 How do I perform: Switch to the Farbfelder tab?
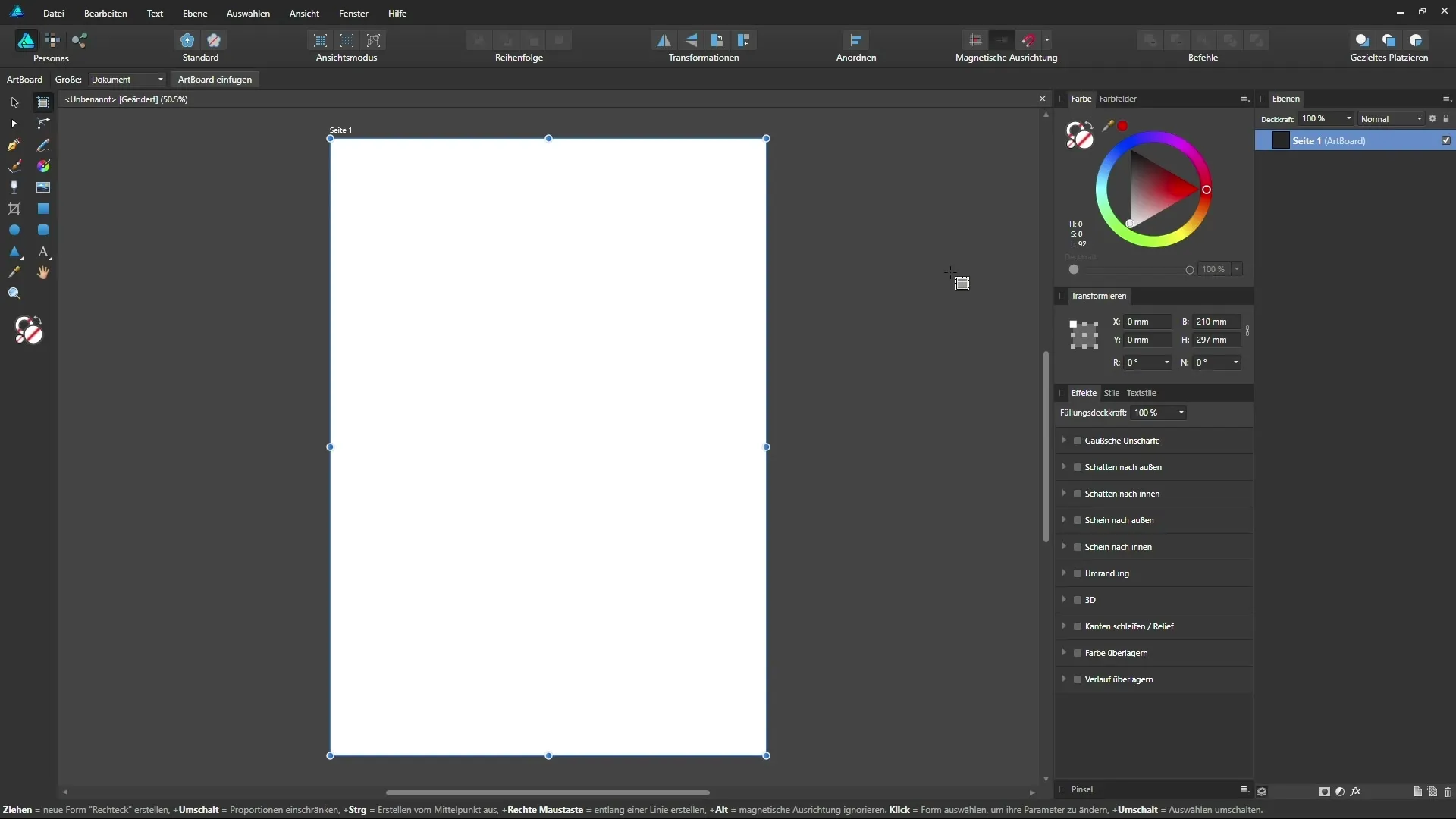pos(1118,99)
